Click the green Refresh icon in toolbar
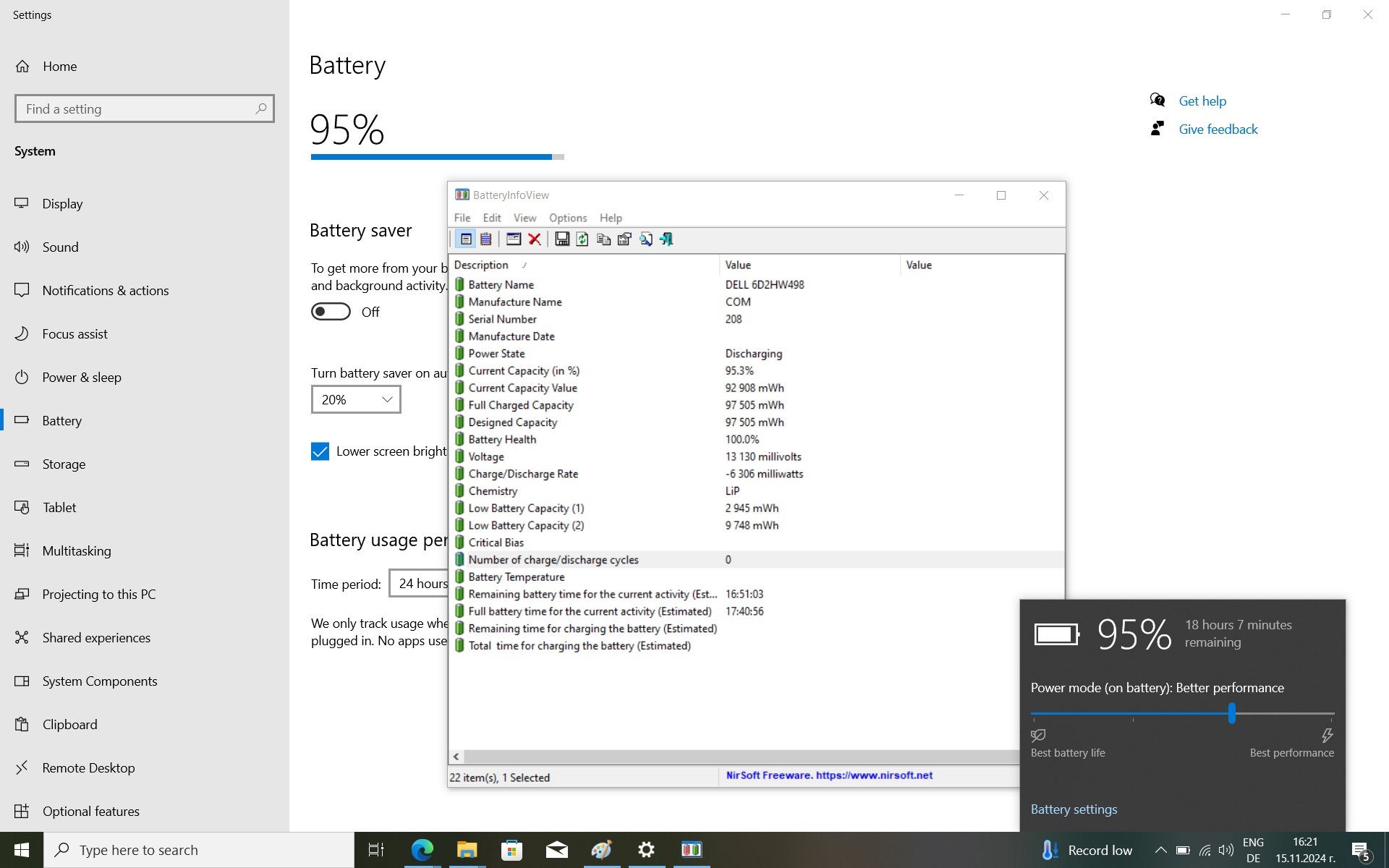This screenshot has height=868, width=1389. (582, 239)
